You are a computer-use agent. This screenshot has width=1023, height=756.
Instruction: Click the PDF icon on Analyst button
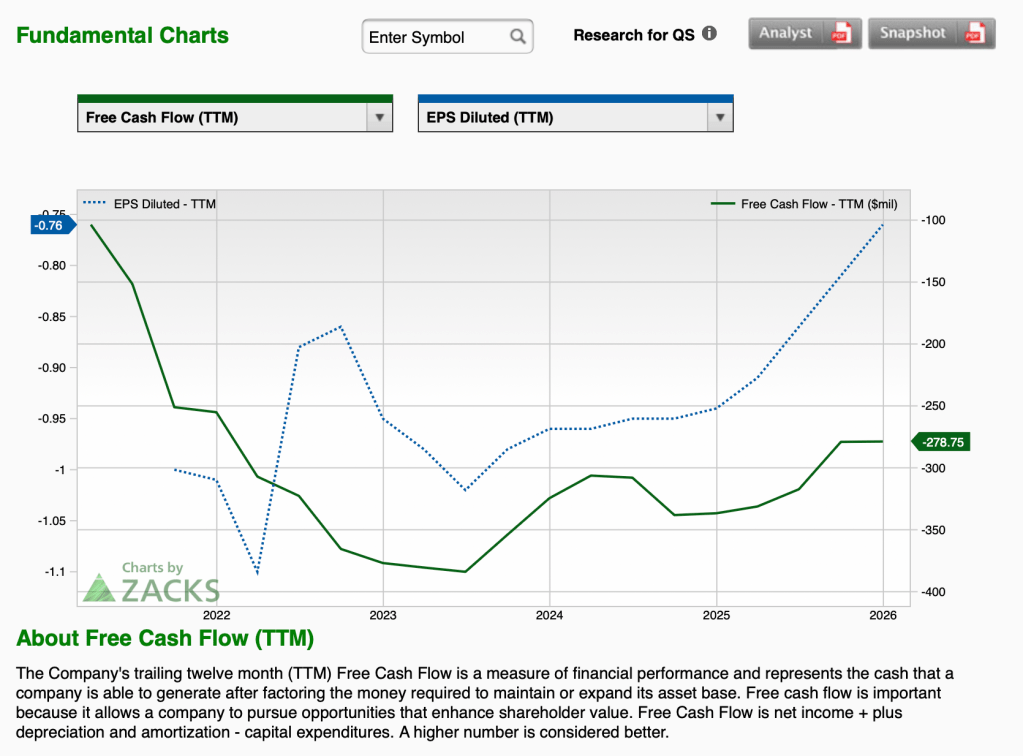[840, 34]
